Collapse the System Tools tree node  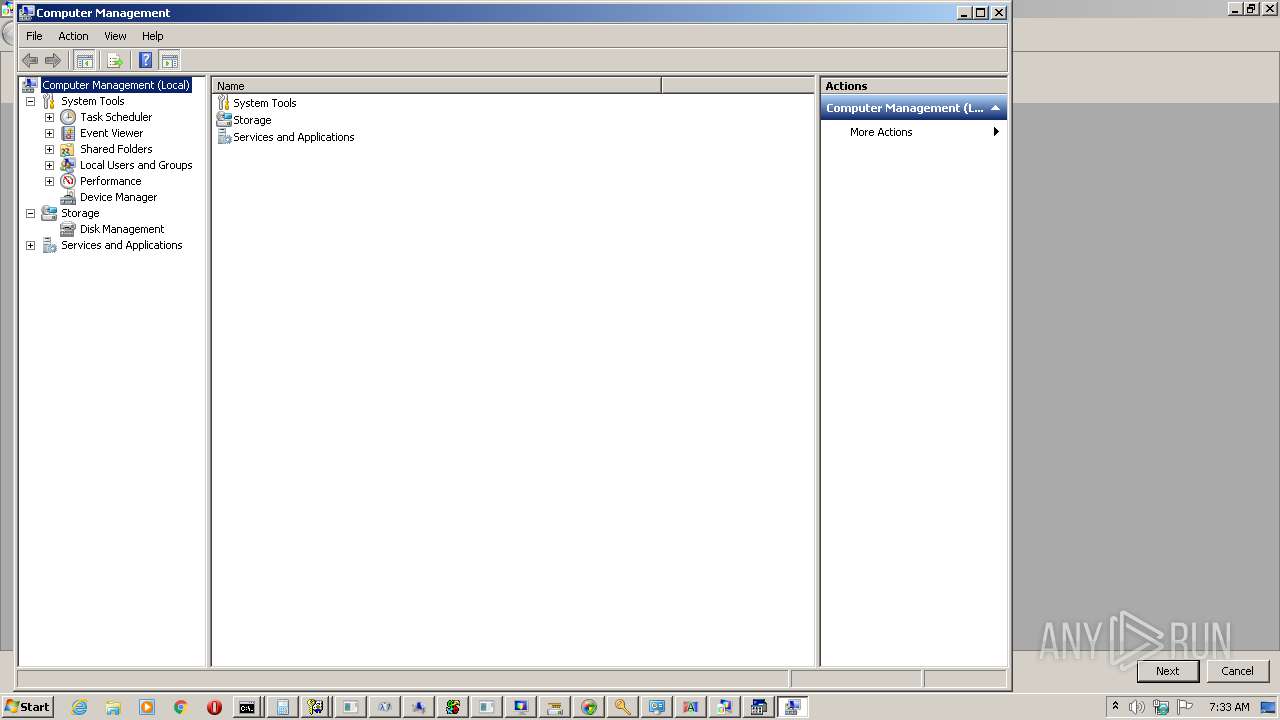click(30, 101)
